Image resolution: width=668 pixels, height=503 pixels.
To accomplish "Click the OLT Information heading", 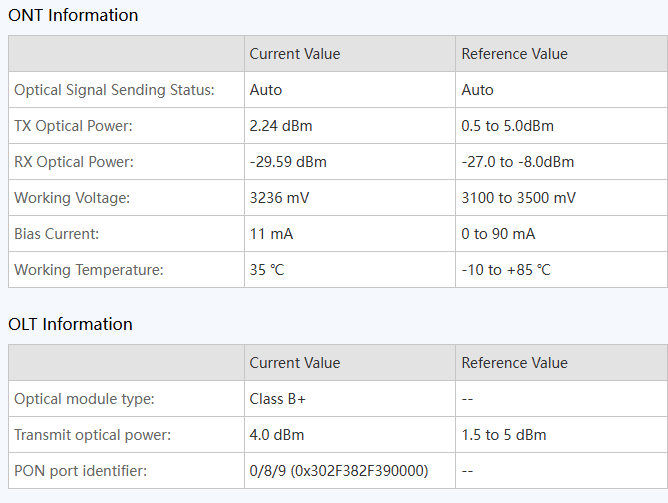I will 70,324.
